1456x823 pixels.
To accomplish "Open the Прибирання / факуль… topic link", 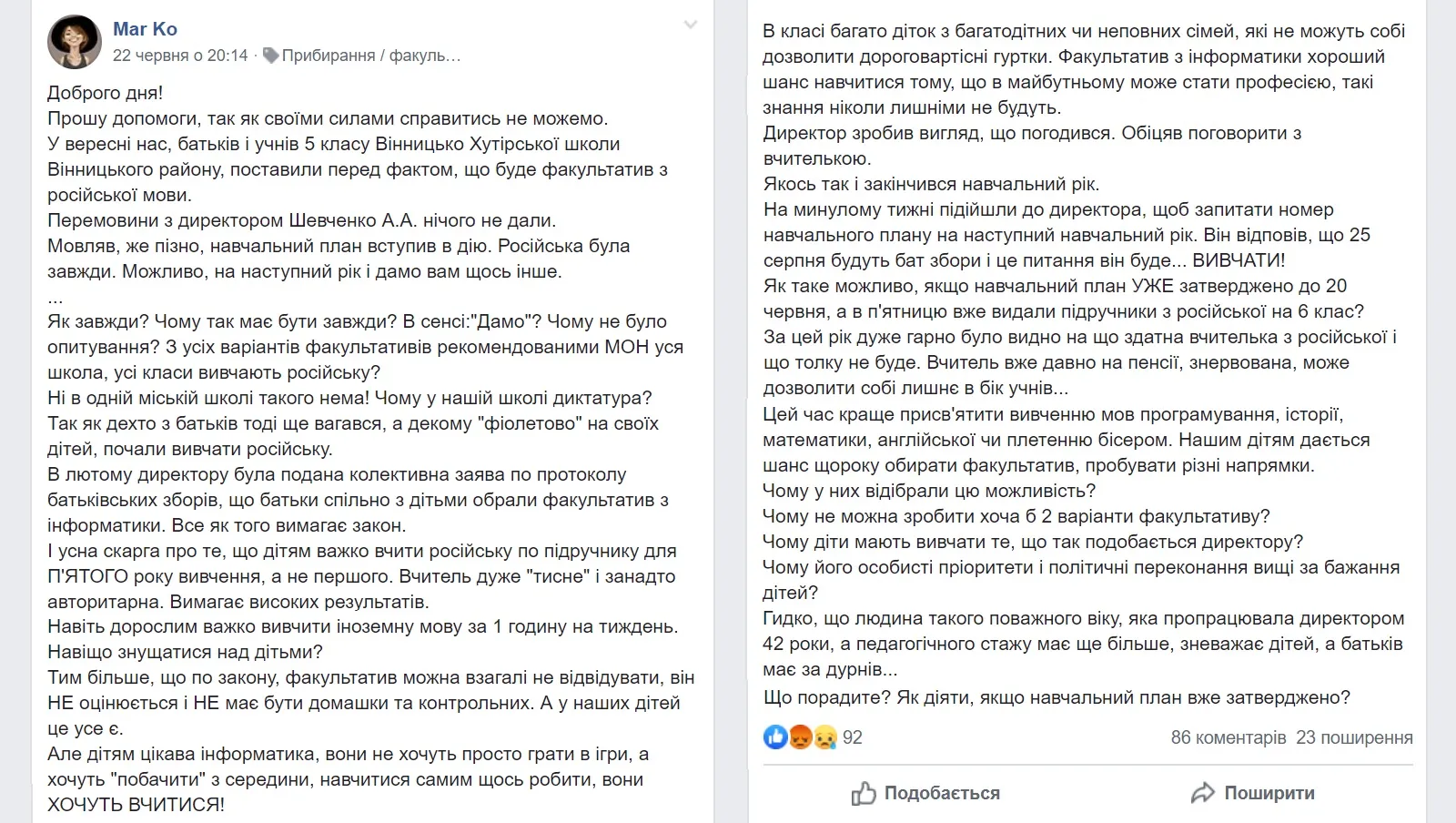I will [x=371, y=56].
